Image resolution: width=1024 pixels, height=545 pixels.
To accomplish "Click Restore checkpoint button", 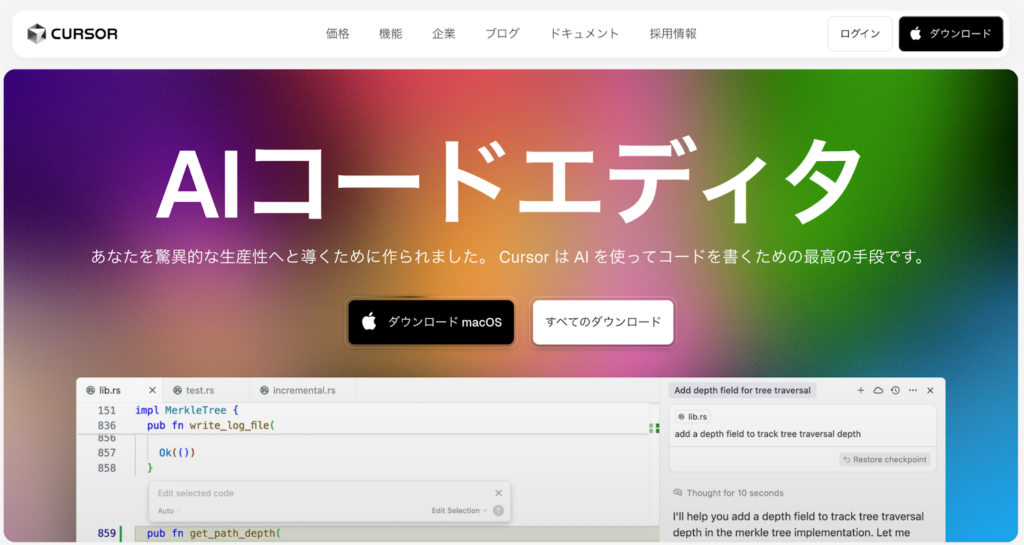I will 885,459.
